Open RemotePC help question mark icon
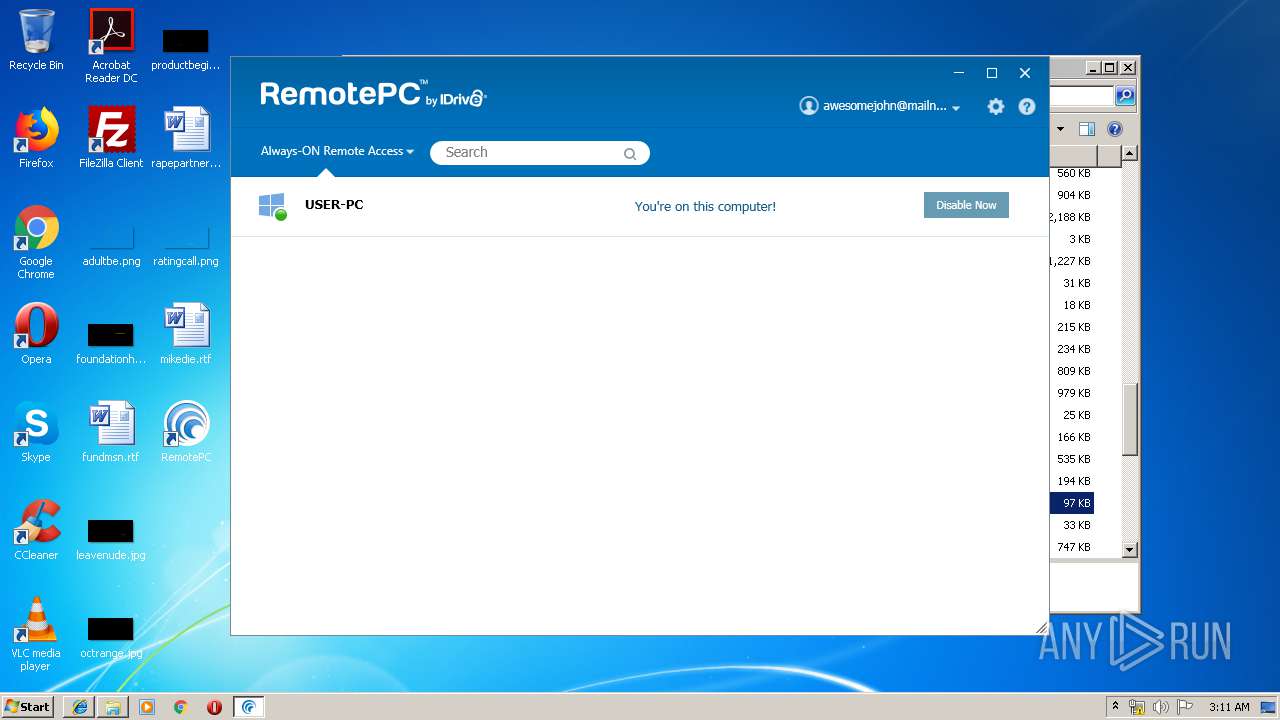1280x720 pixels. [1027, 106]
